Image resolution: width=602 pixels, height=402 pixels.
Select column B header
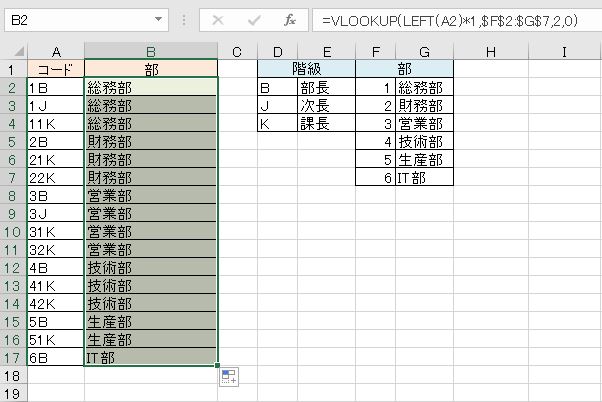[151, 51]
